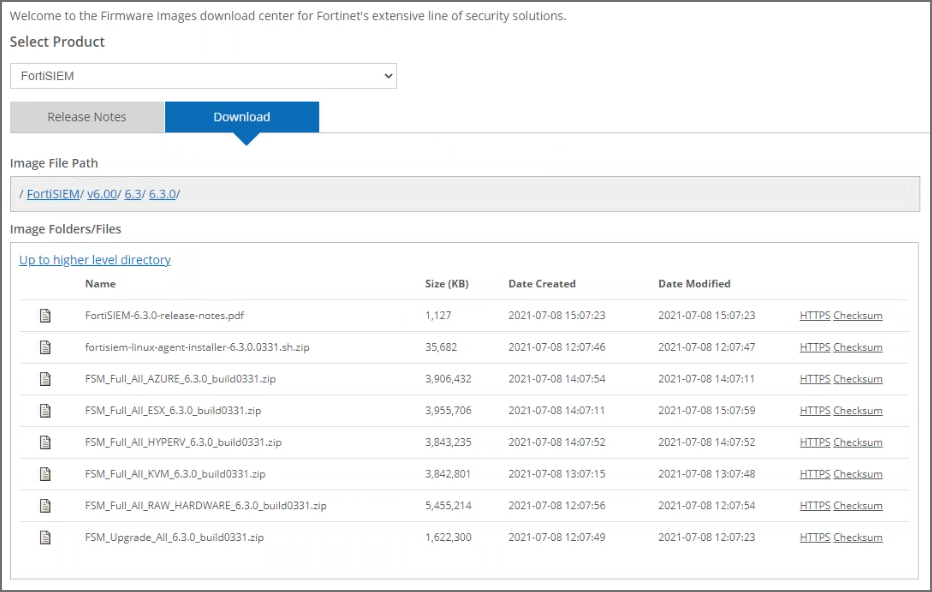Click file icon next to FSM_Full_All_AZURE zip
Image resolution: width=932 pixels, height=592 pixels.
[45, 379]
